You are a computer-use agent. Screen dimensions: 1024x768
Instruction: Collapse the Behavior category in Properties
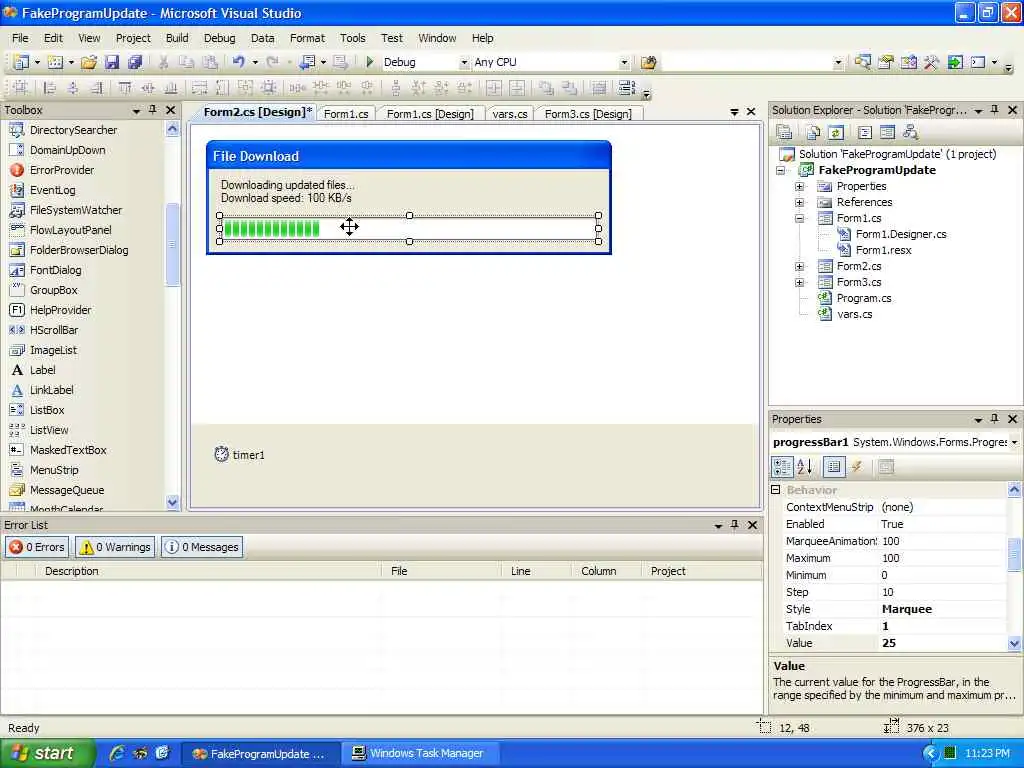pyautogui.click(x=776, y=489)
